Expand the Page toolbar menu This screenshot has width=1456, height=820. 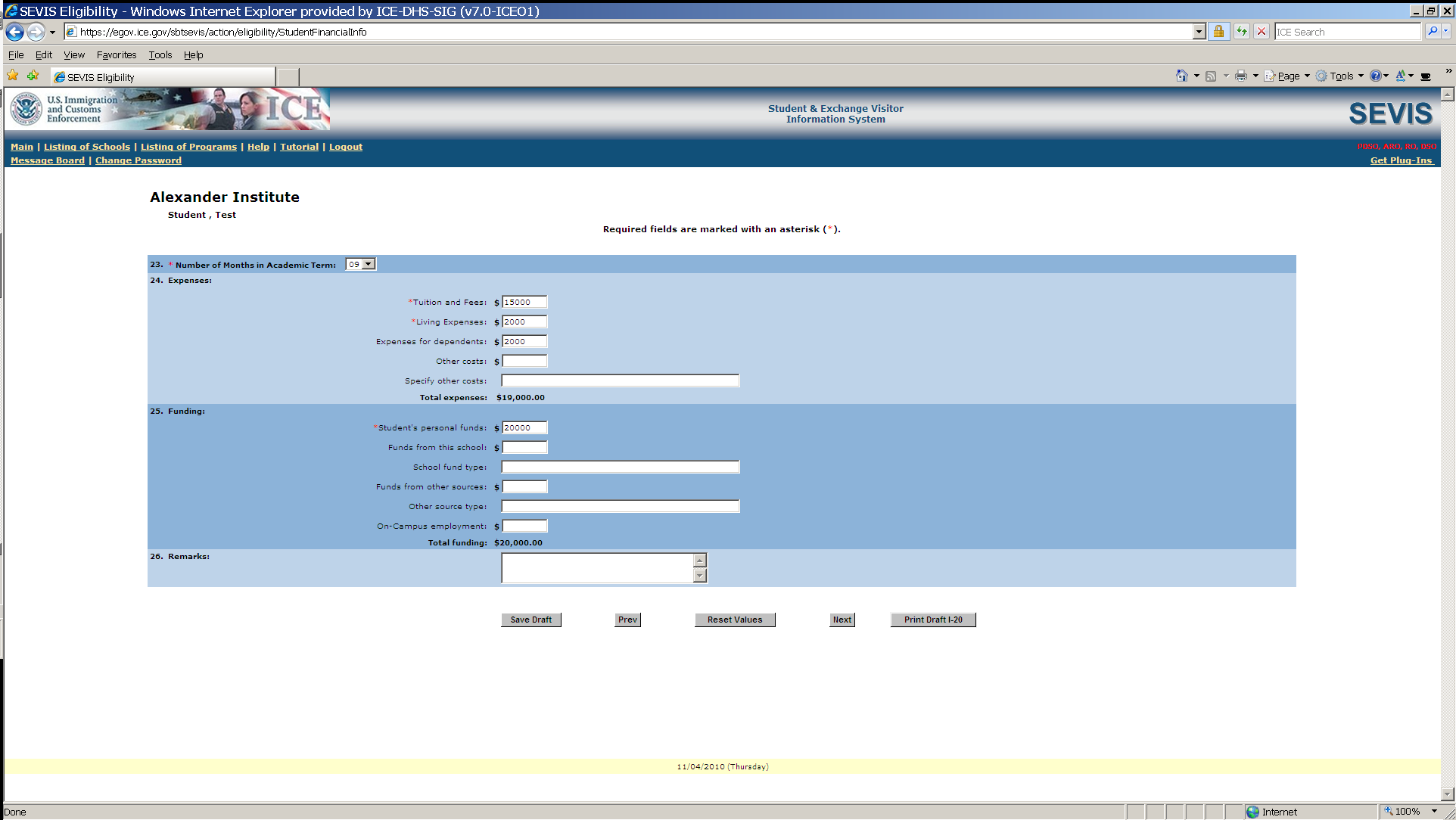pos(1287,76)
